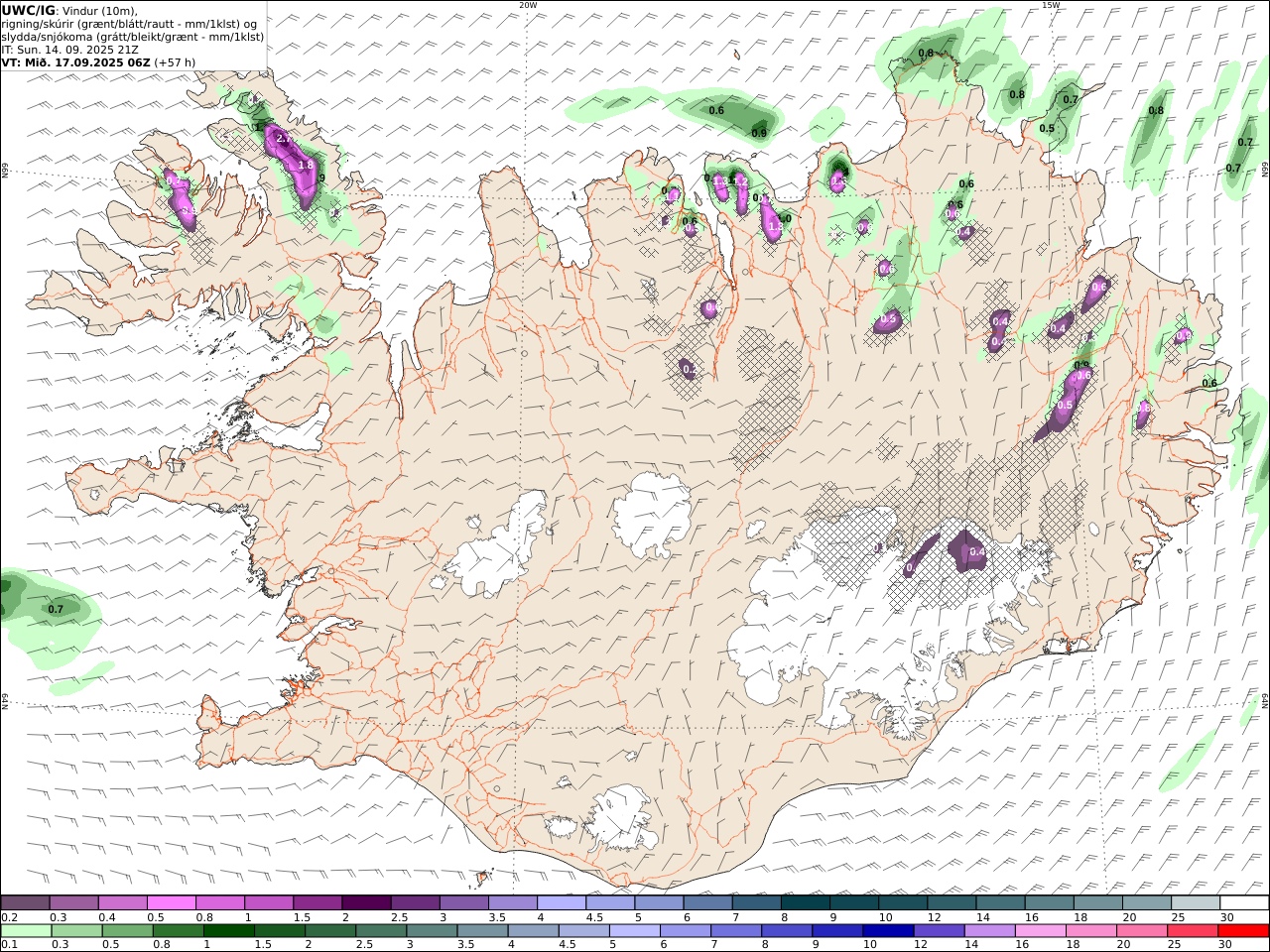Viewport: 1270px width, 952px height.
Task: Select the 0.8 swatch in the snow legend row
Action: tap(220, 902)
